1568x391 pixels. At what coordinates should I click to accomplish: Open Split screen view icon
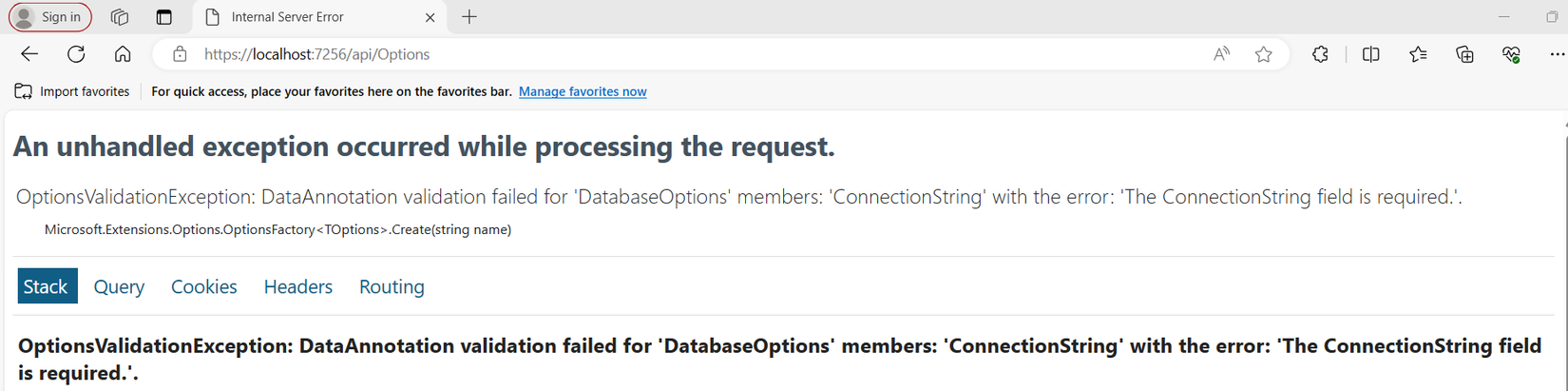[1370, 54]
